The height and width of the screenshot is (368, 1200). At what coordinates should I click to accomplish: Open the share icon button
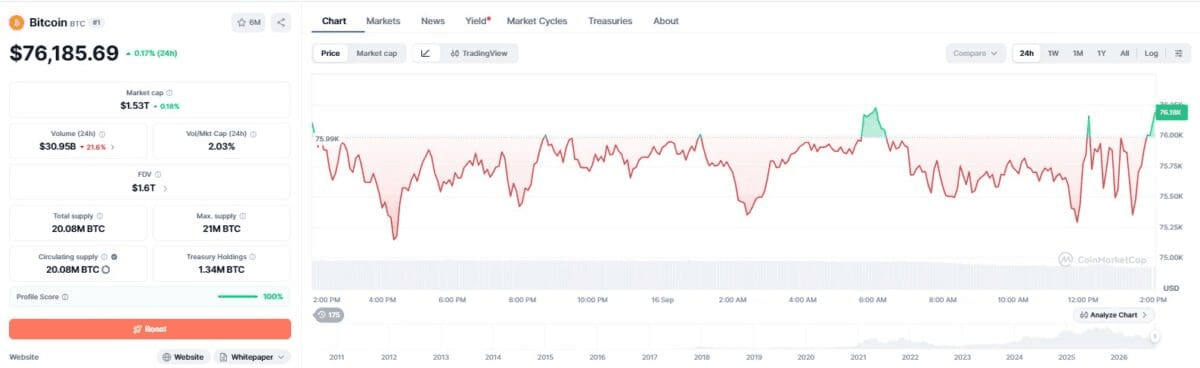coord(281,21)
